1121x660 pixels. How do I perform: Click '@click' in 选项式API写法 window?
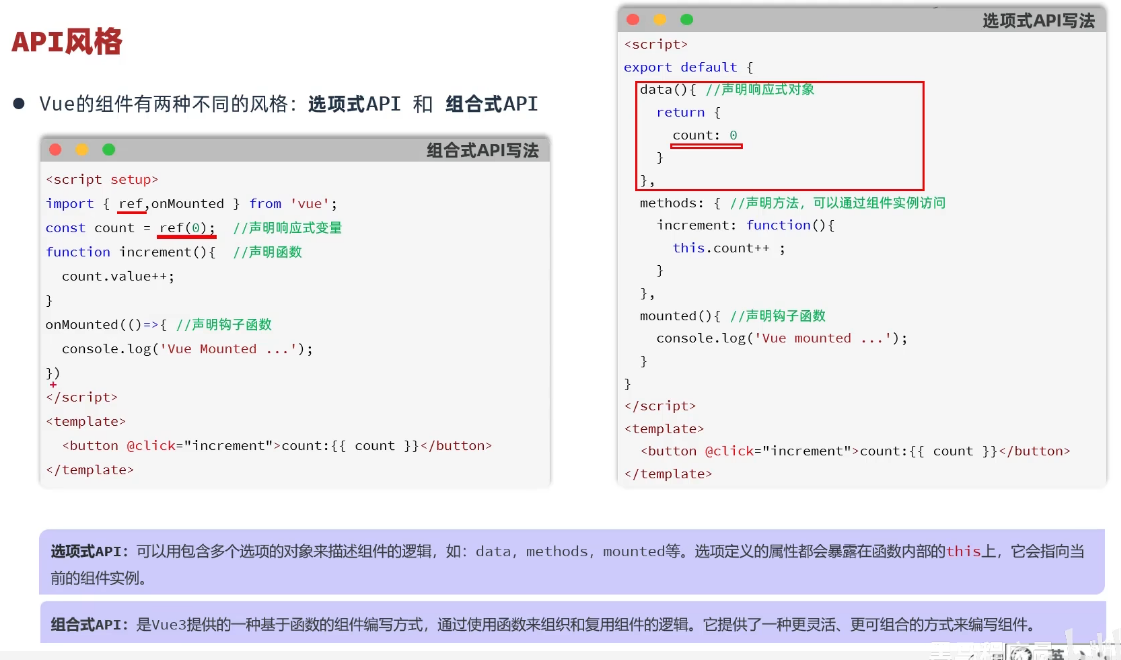coord(729,451)
